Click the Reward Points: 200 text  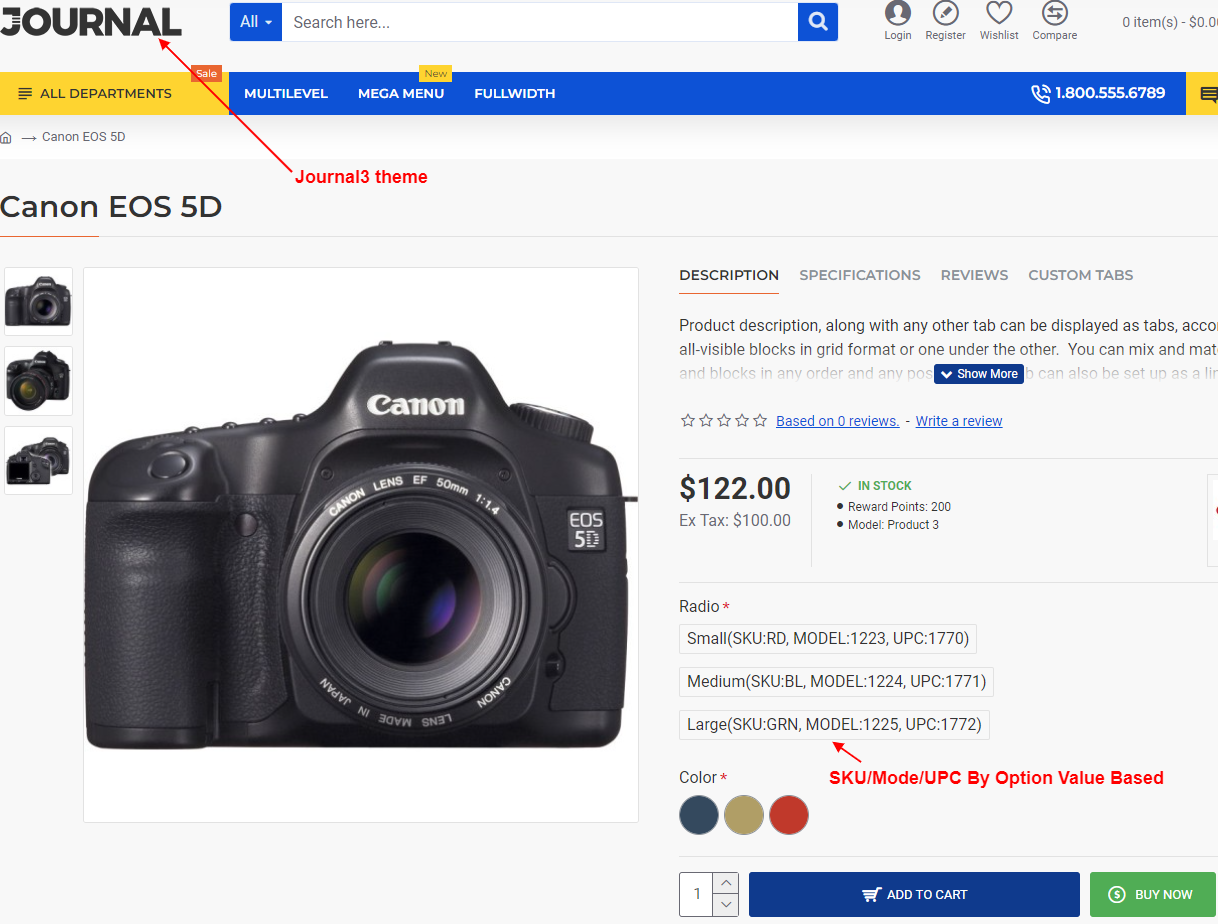pos(899,507)
